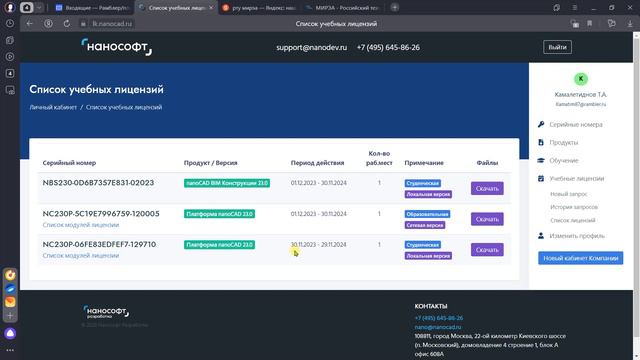
Task: Click the footer phone +7 (495) 645-86-26
Action: pyautogui.click(x=439, y=318)
